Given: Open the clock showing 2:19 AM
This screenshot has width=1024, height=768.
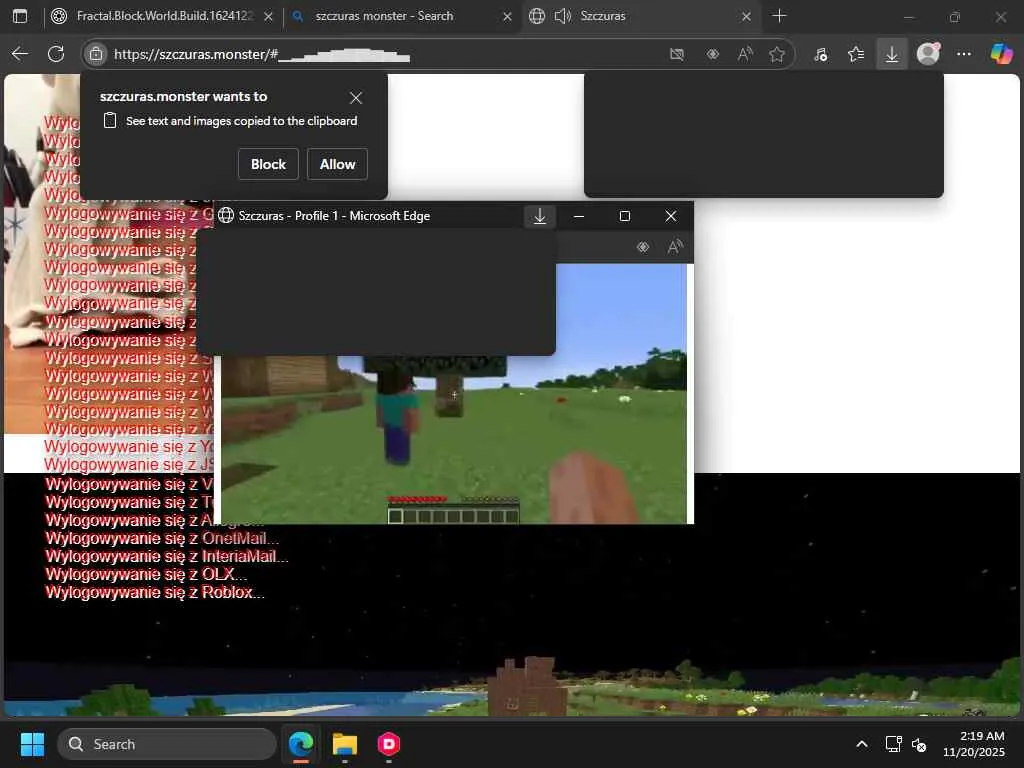Looking at the screenshot, I should click(974, 744).
